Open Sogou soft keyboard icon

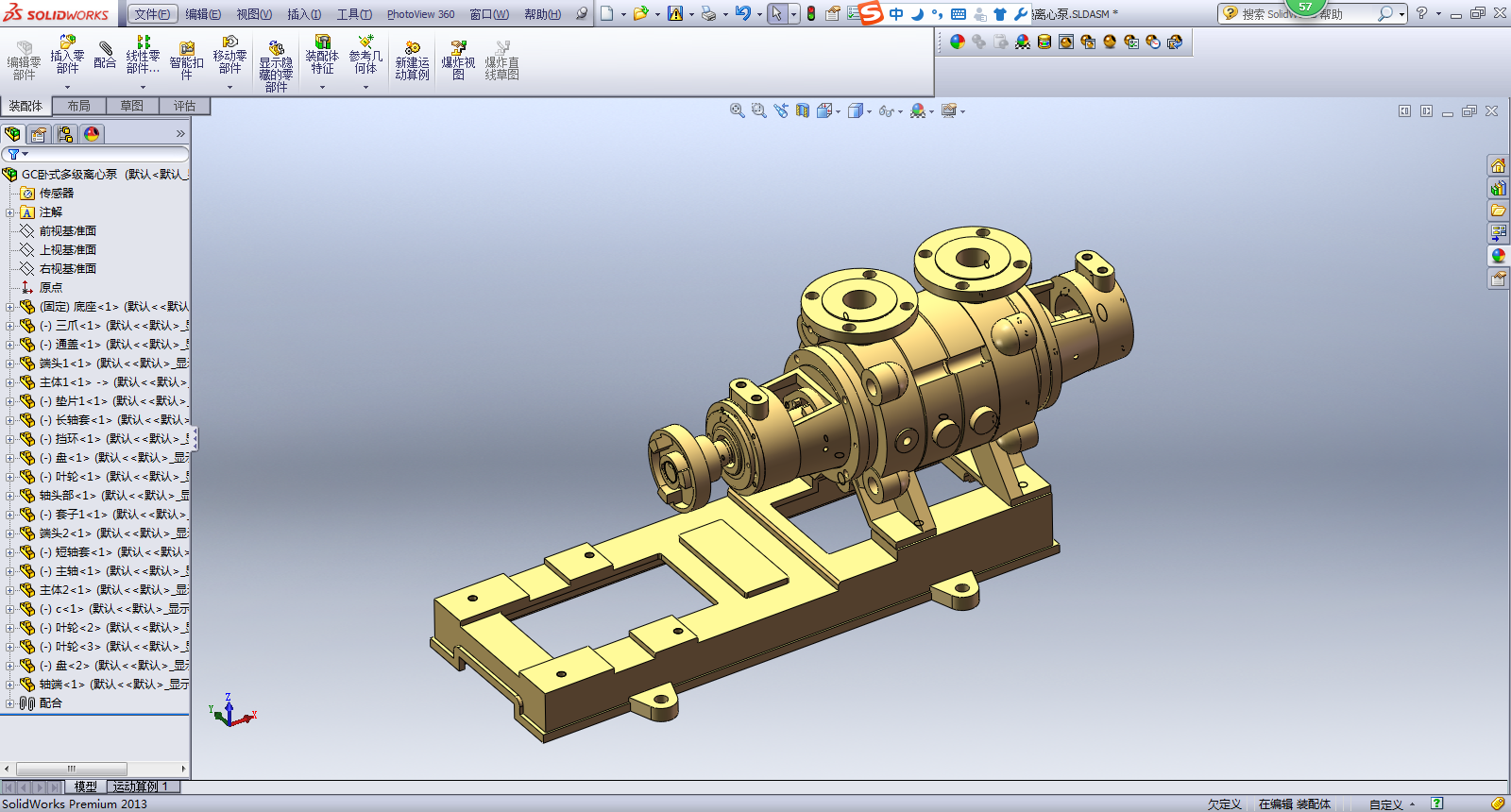point(959,13)
